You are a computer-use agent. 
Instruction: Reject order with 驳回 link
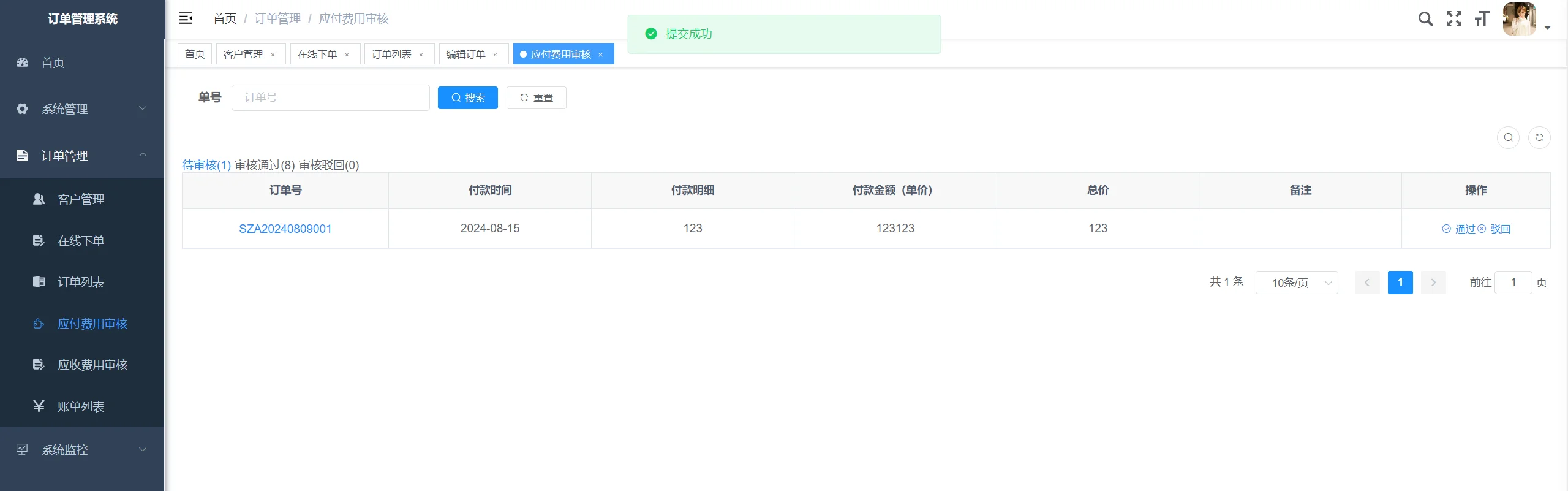1494,229
